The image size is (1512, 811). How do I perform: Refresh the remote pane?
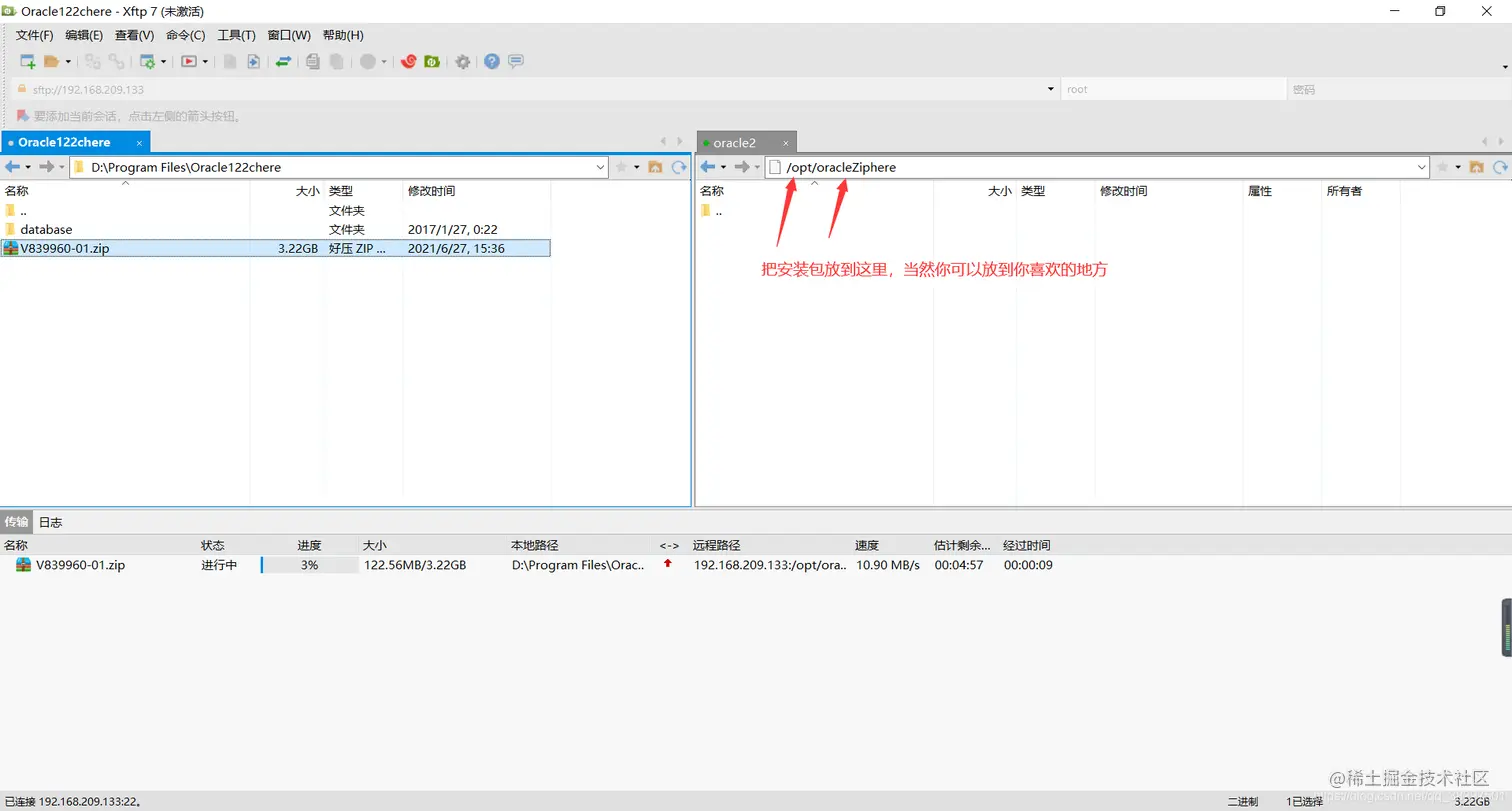pyautogui.click(x=1500, y=167)
